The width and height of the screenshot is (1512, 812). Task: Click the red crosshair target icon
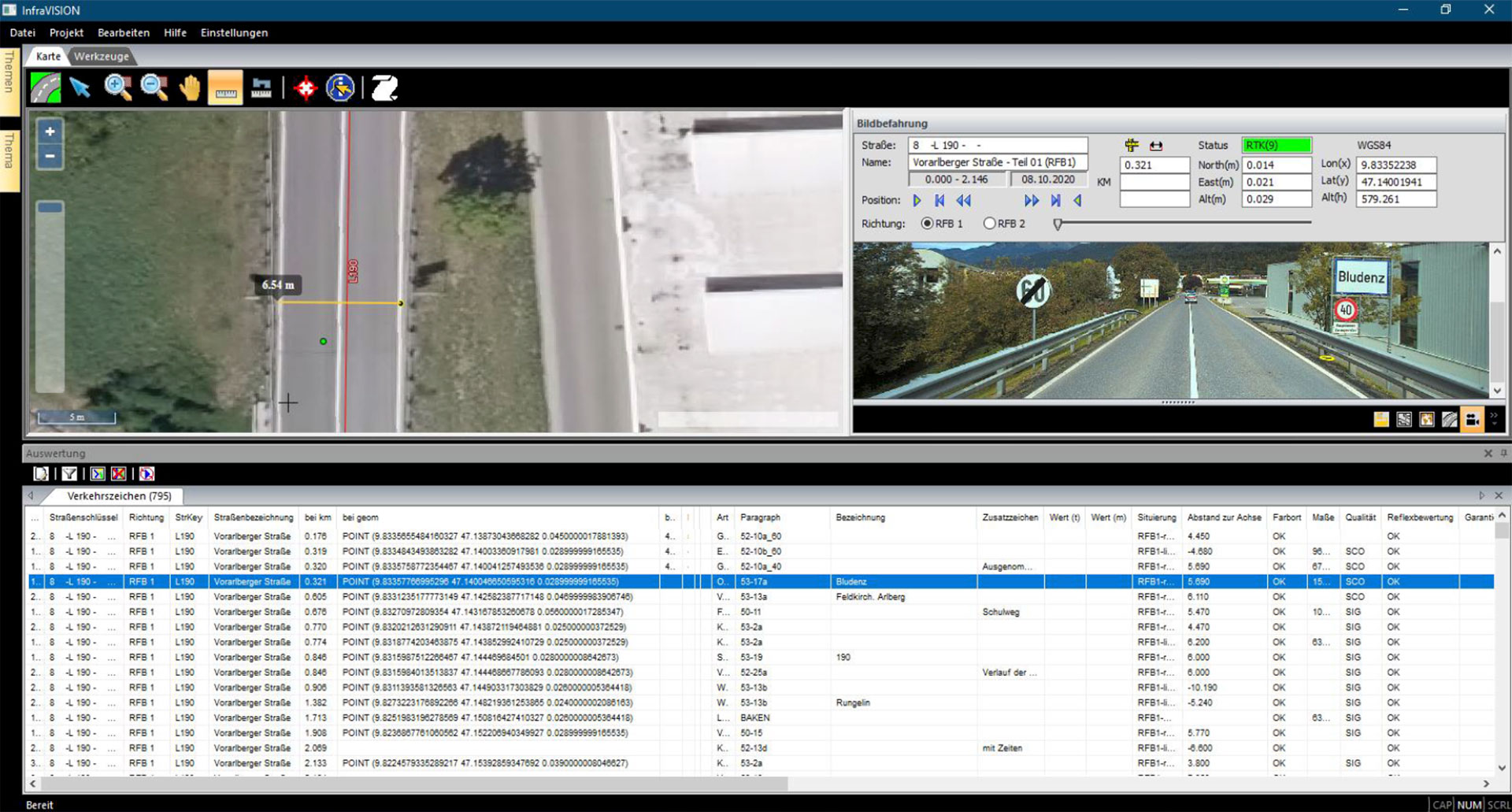point(305,87)
